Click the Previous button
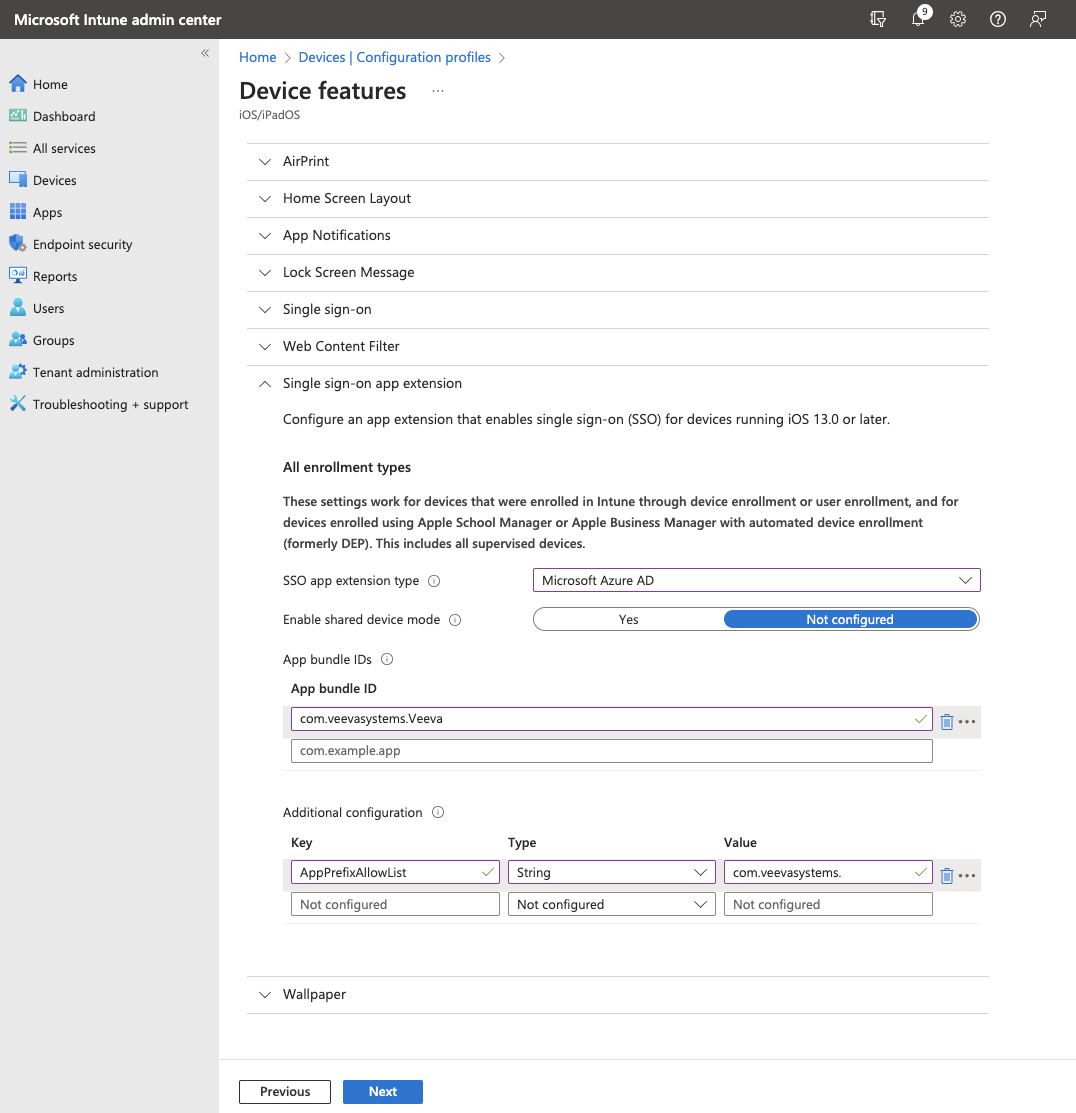This screenshot has height=1113, width=1076. (x=285, y=1092)
